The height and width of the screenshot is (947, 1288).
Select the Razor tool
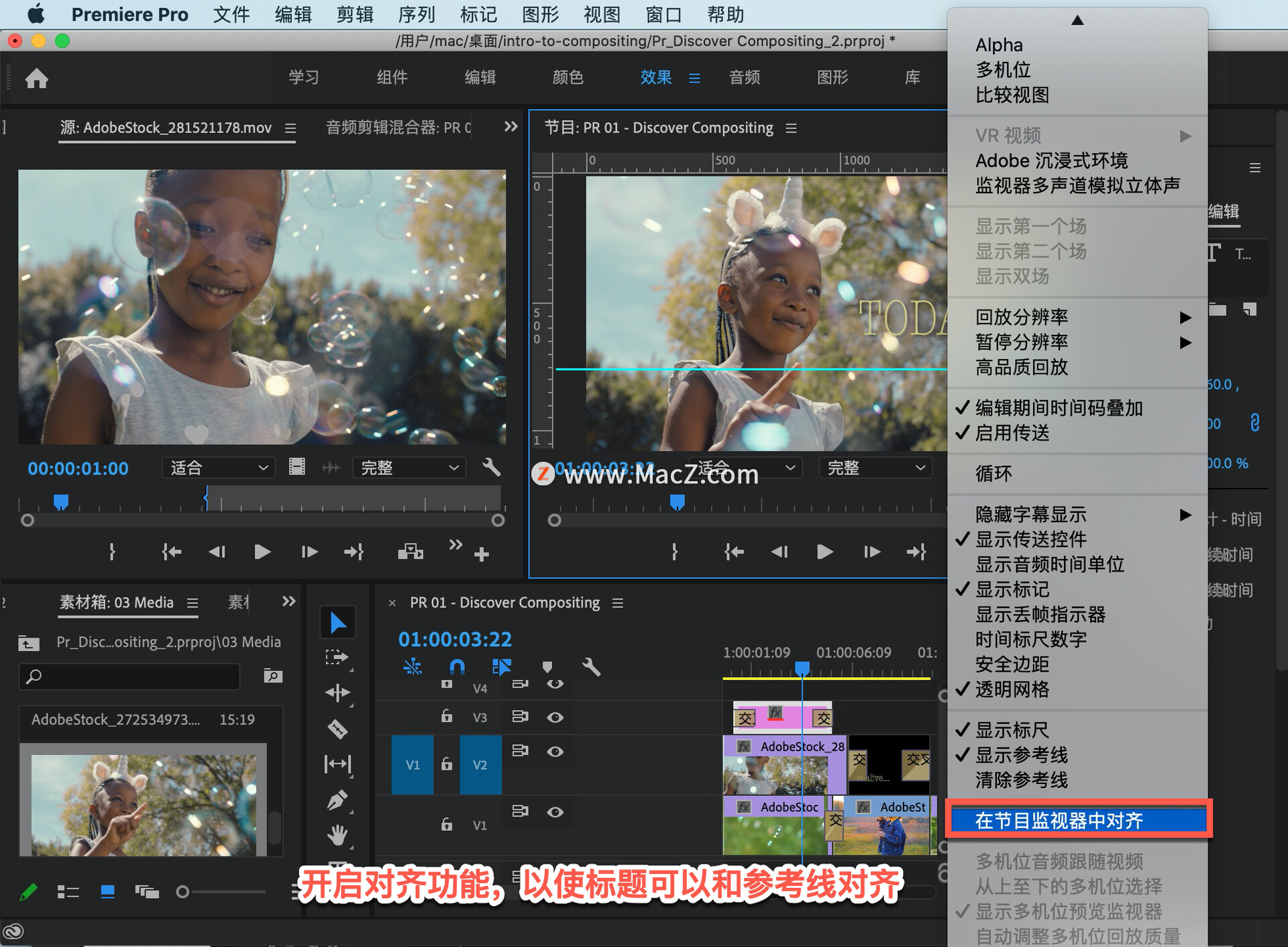(337, 728)
